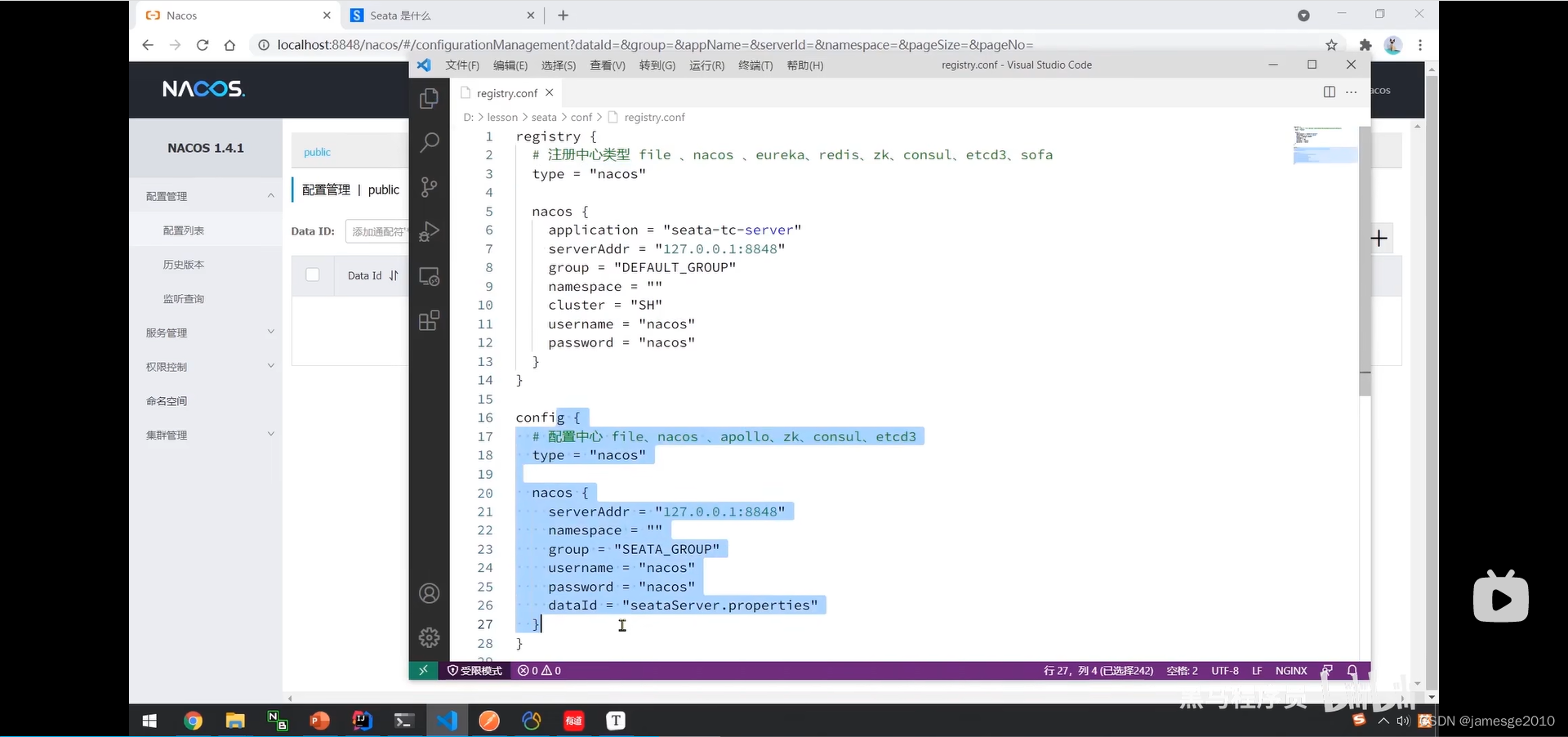Reload the Nacos browser page
1568x737 pixels.
point(203,45)
